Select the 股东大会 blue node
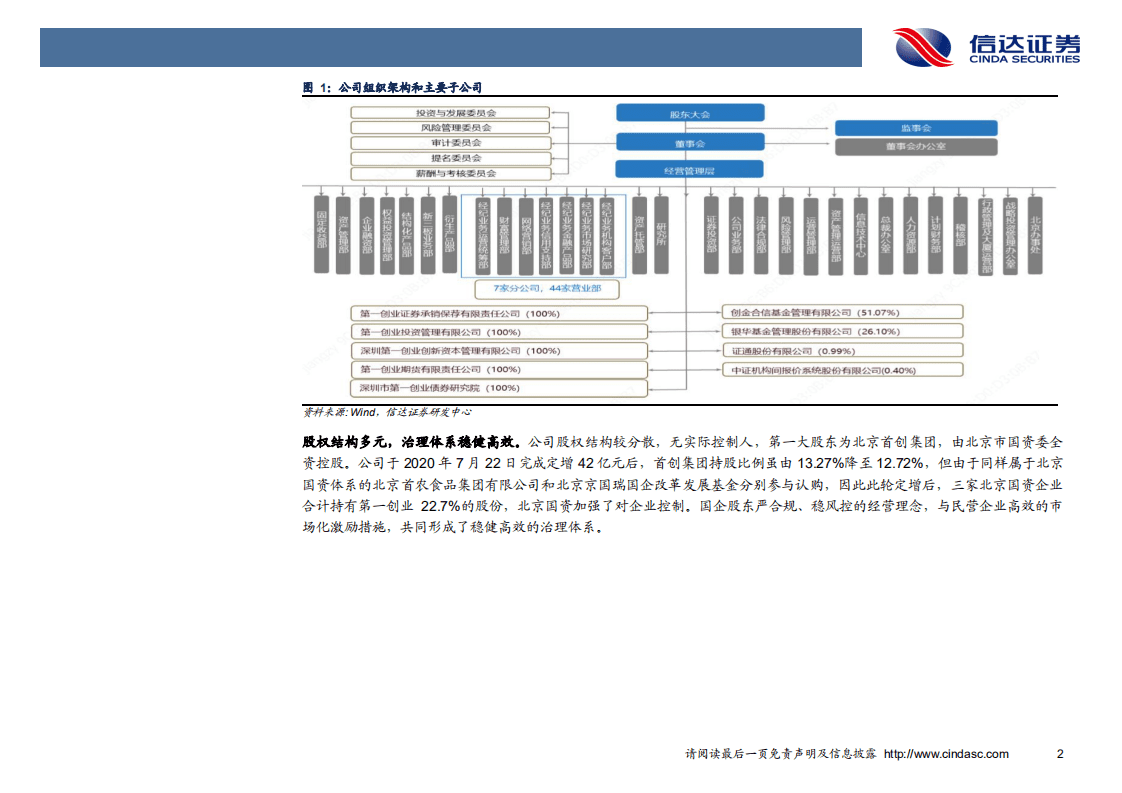 [x=692, y=113]
